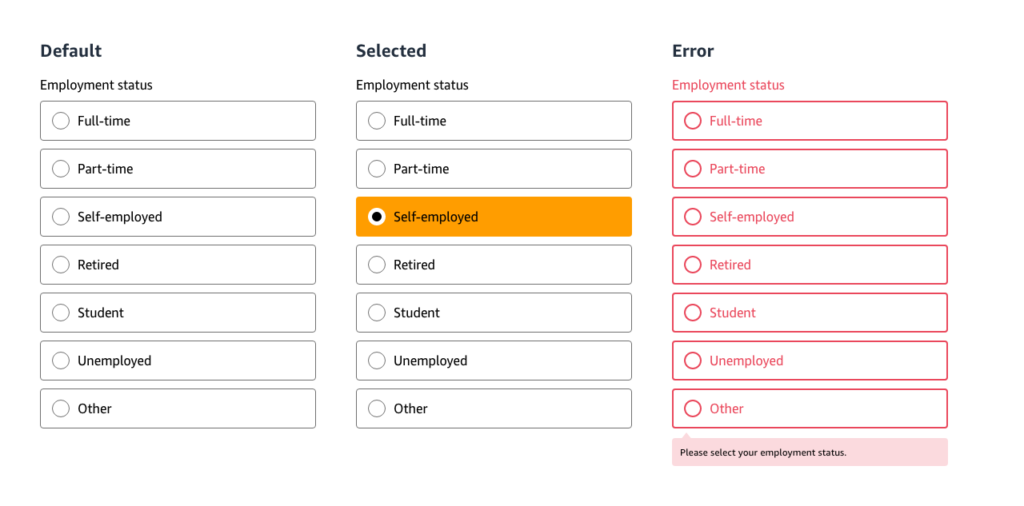Screen dimensions: 1024x506
Task: Choose Student under Selected heading
Action: [x=377, y=313]
